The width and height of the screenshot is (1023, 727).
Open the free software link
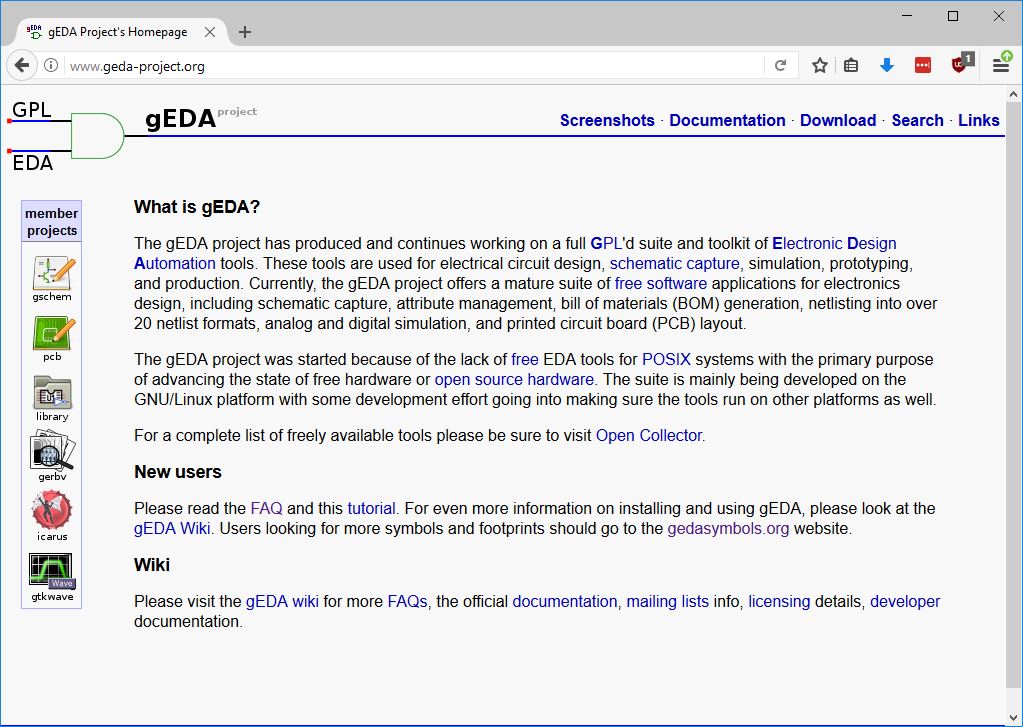(x=661, y=284)
